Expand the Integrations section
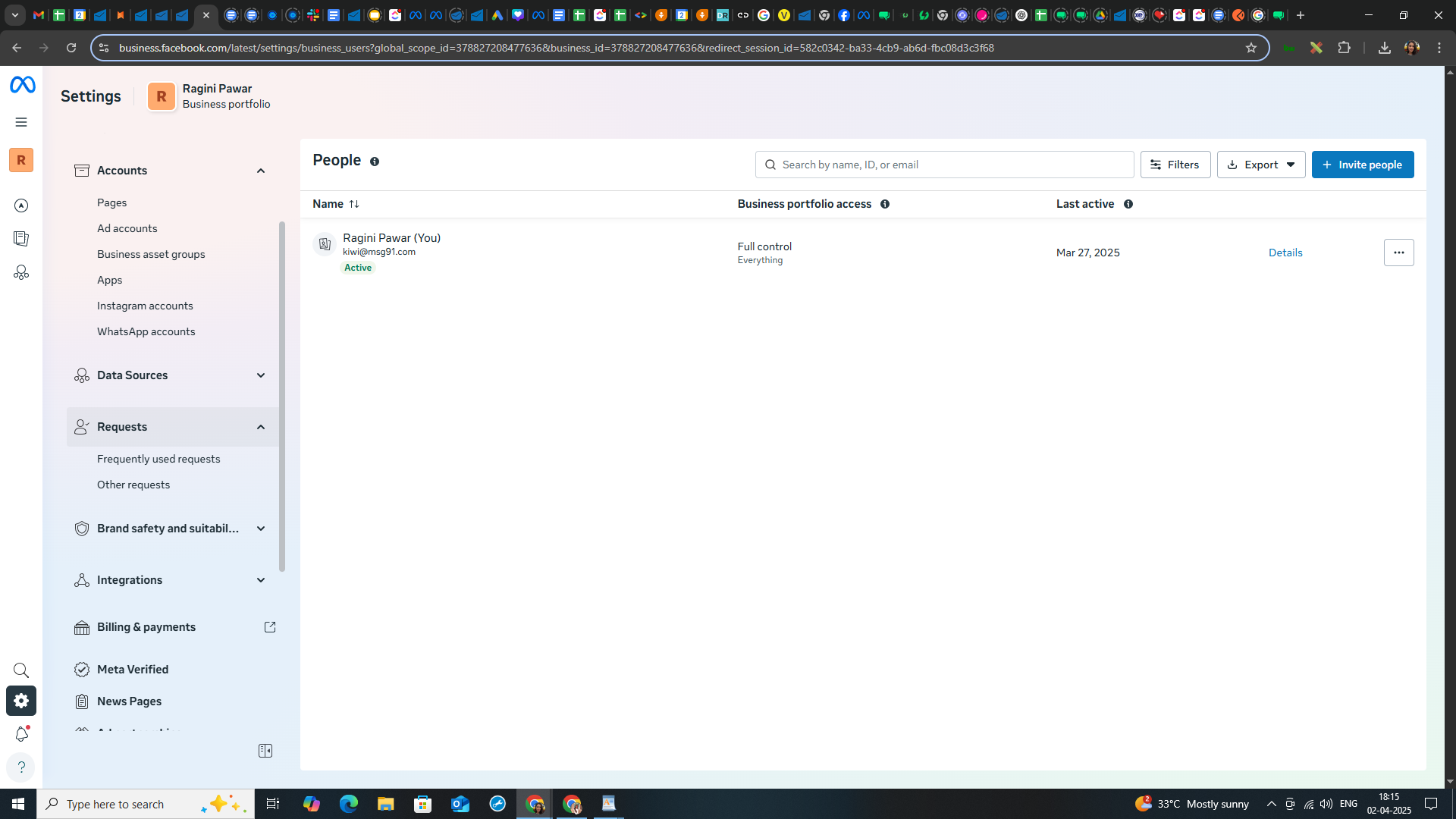Image resolution: width=1456 pixels, height=819 pixels. pyautogui.click(x=261, y=580)
